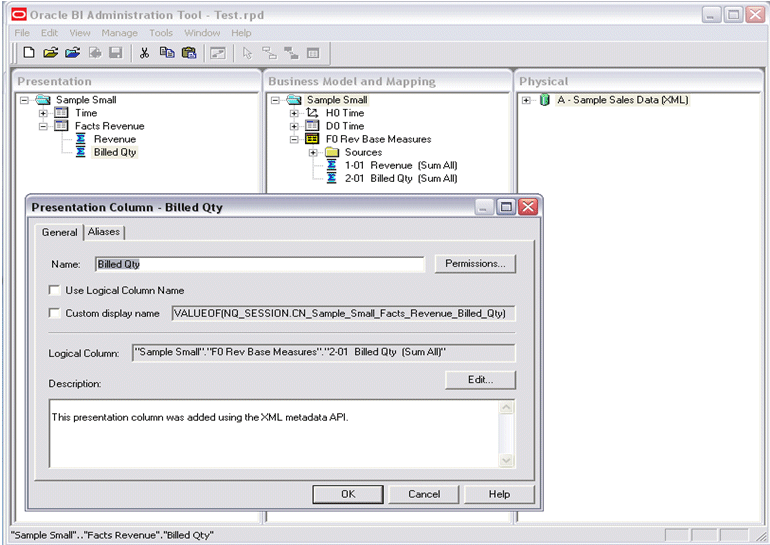Click the Name input field

pos(260,264)
